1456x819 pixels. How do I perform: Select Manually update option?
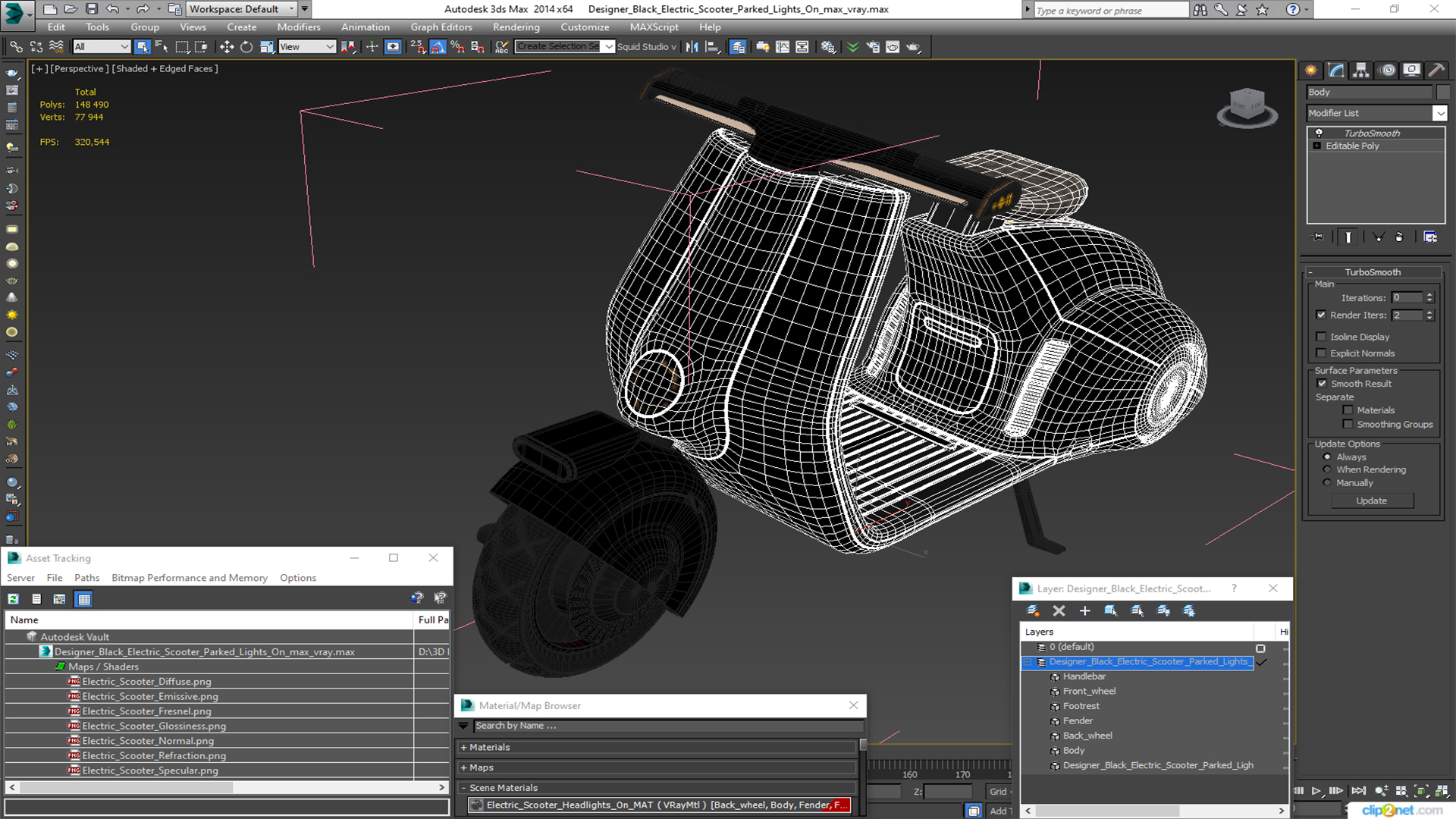click(x=1327, y=482)
